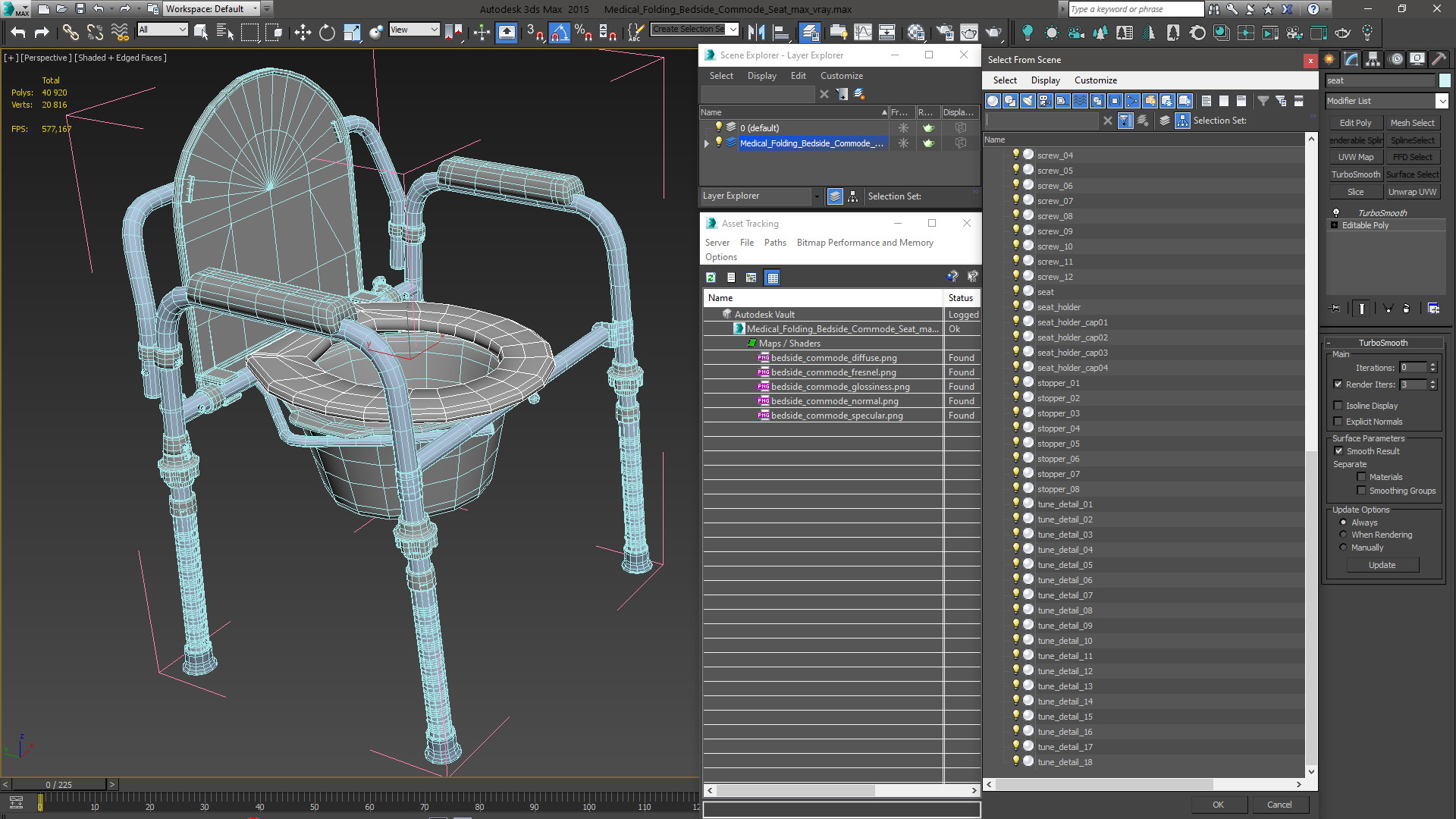Image resolution: width=1456 pixels, height=819 pixels.
Task: Enable Separate by Materials checkbox
Action: point(1361,477)
